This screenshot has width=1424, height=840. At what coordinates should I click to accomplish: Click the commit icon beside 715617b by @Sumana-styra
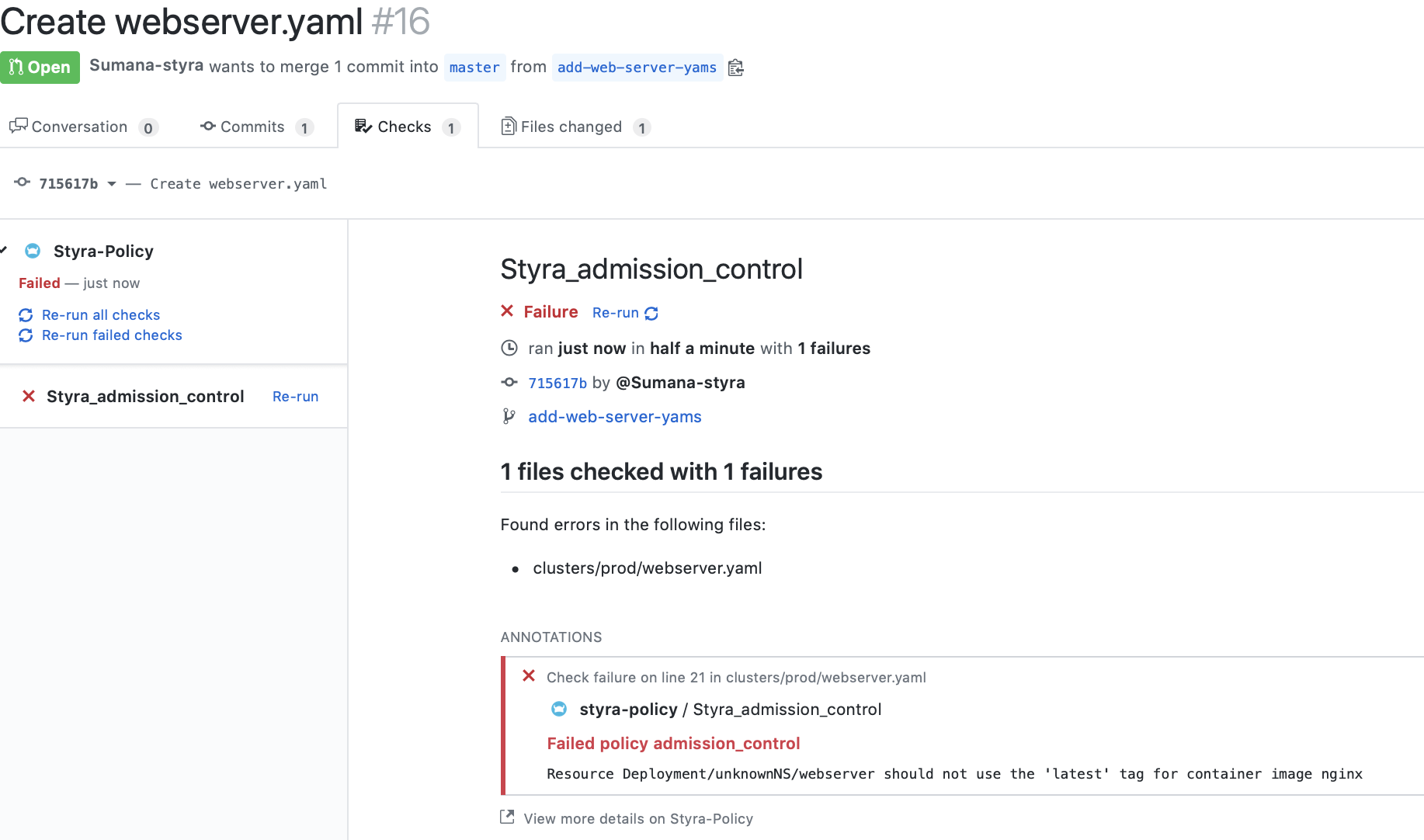point(509,382)
